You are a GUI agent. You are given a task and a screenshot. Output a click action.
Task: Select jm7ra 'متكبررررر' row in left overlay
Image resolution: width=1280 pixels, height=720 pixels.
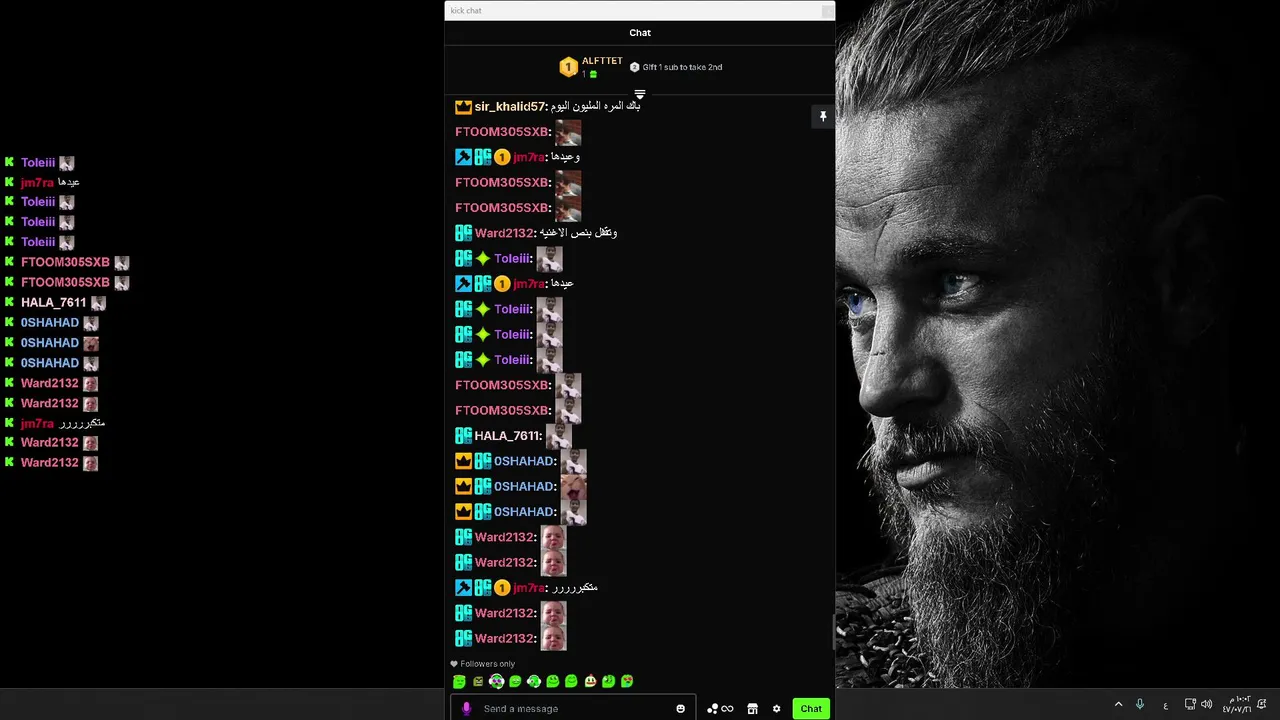(55, 423)
